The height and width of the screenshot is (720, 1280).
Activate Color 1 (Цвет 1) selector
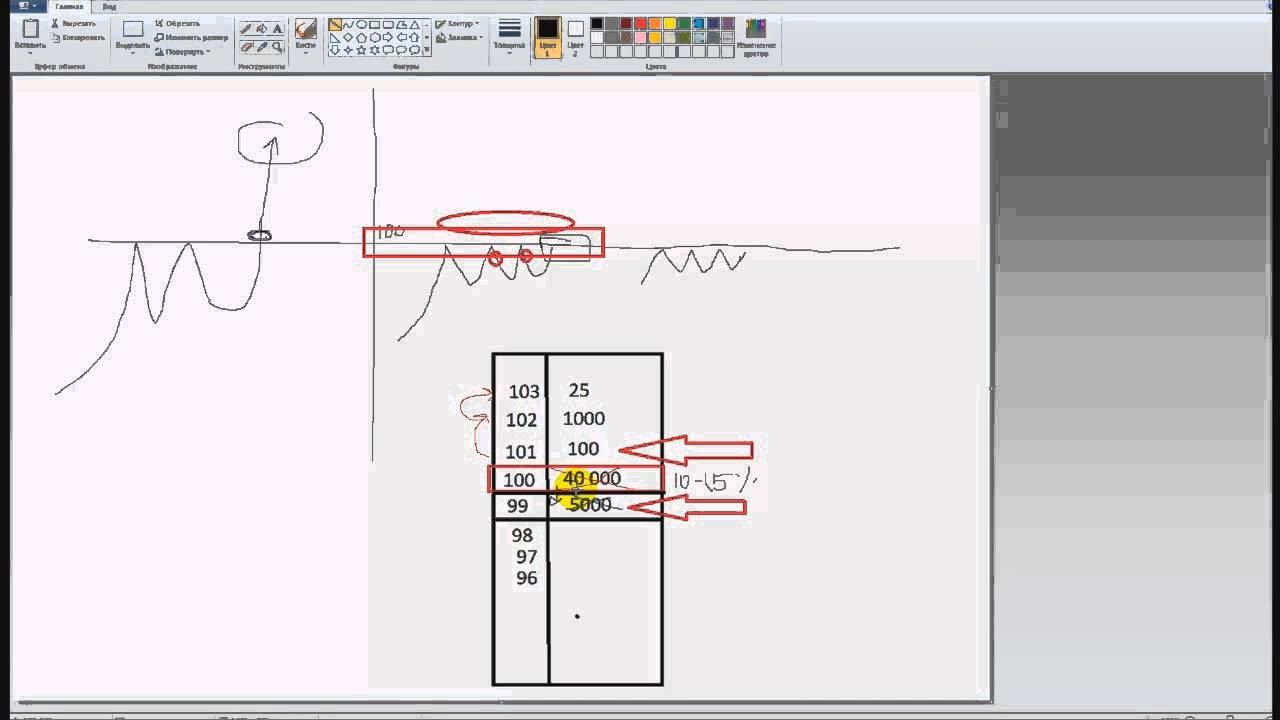(547, 37)
